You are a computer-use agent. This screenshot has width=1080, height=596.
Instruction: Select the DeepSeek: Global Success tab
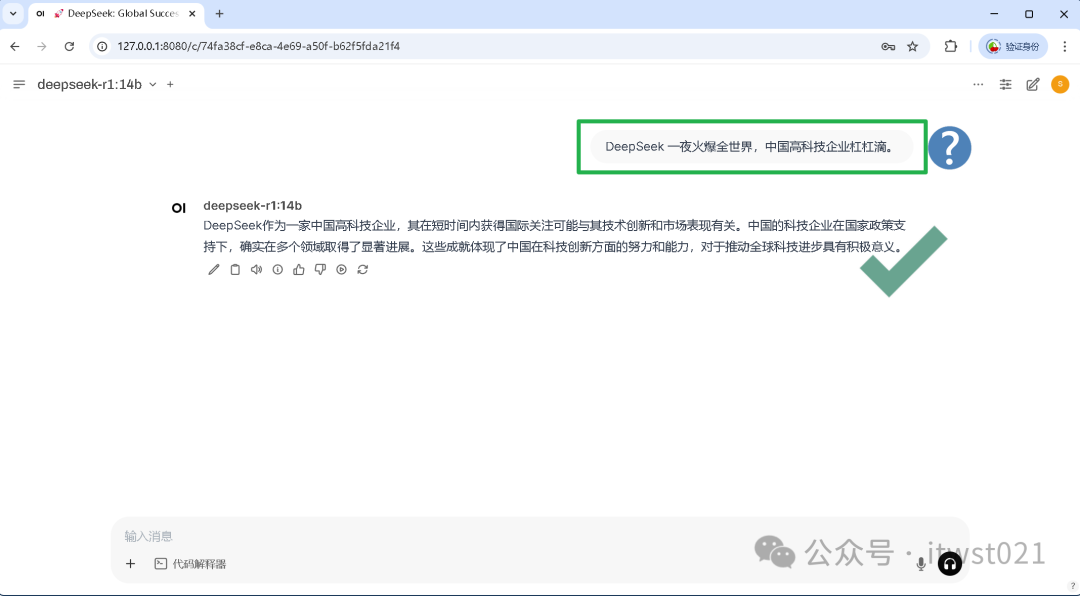click(x=116, y=14)
